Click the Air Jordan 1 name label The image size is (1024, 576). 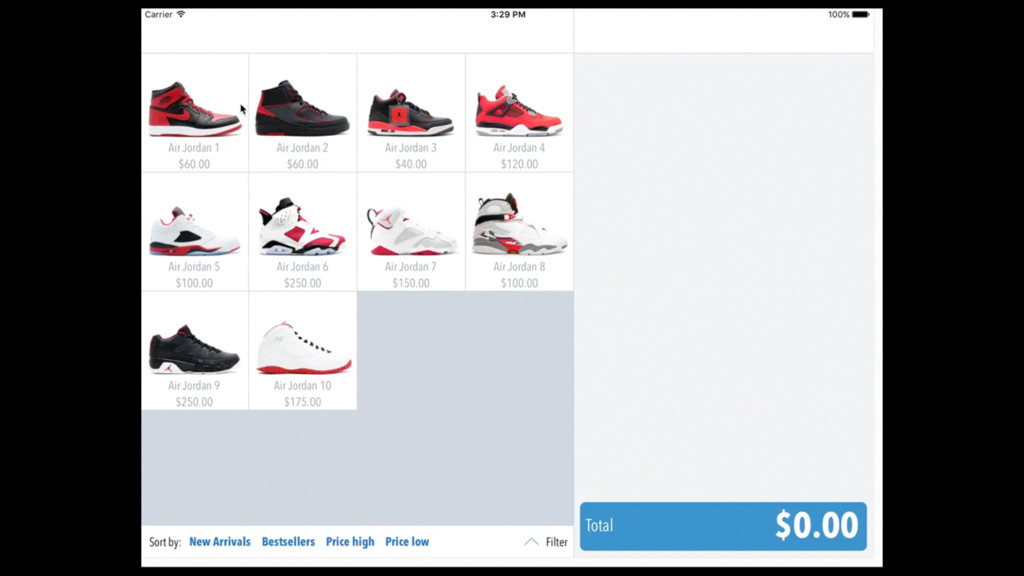click(194, 148)
